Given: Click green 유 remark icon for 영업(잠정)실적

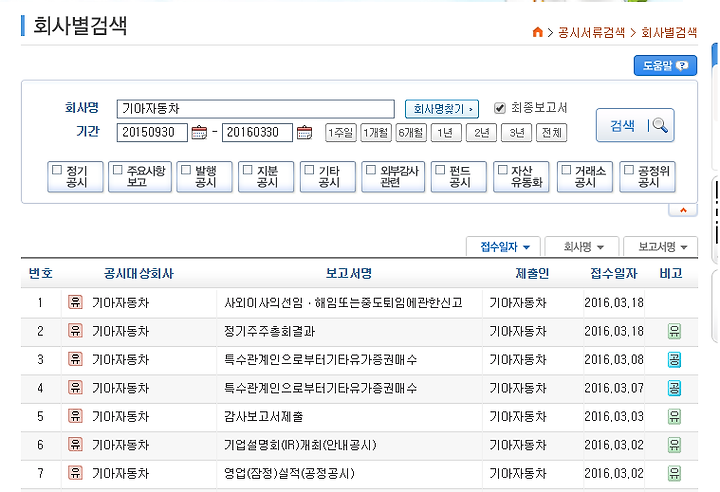Looking at the screenshot, I should pyautogui.click(x=674, y=474).
